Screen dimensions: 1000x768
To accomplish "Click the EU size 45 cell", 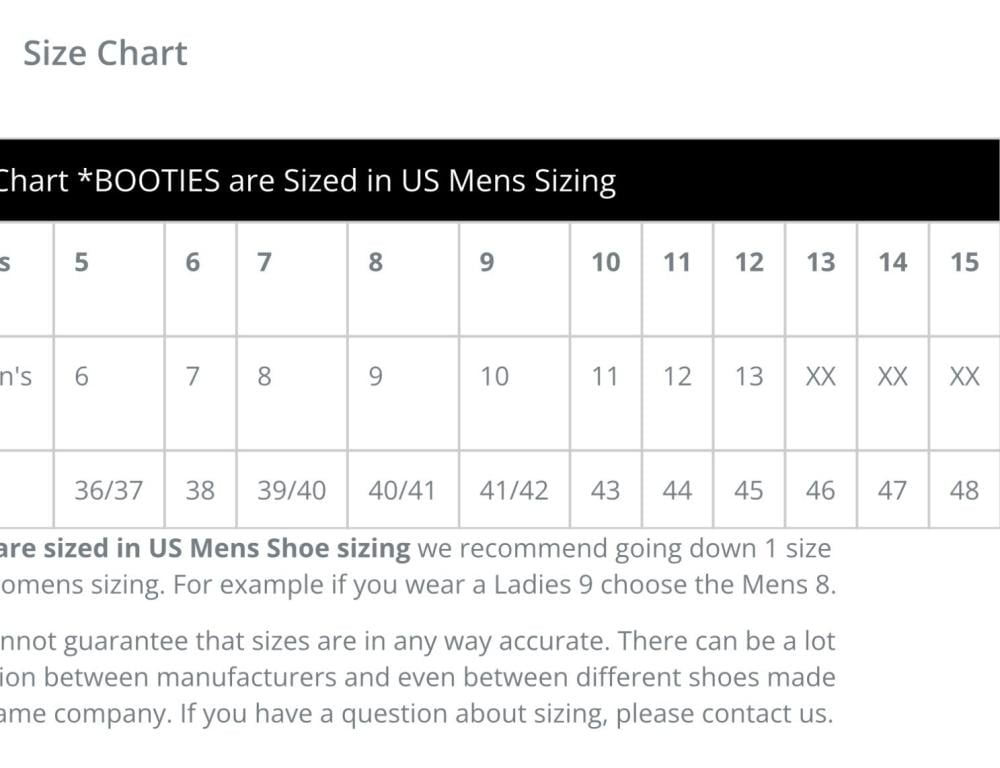I will pyautogui.click(x=749, y=490).
